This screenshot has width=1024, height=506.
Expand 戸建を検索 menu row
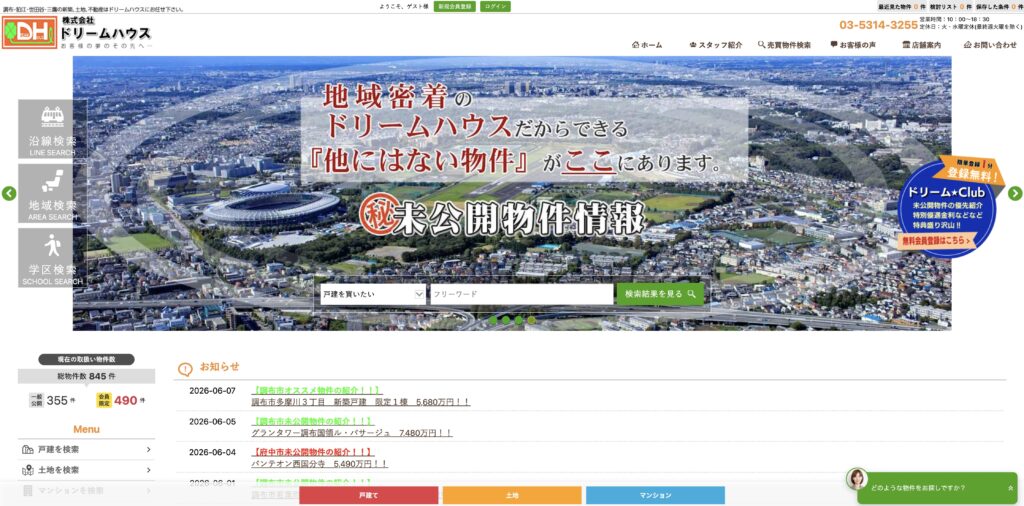[86, 449]
